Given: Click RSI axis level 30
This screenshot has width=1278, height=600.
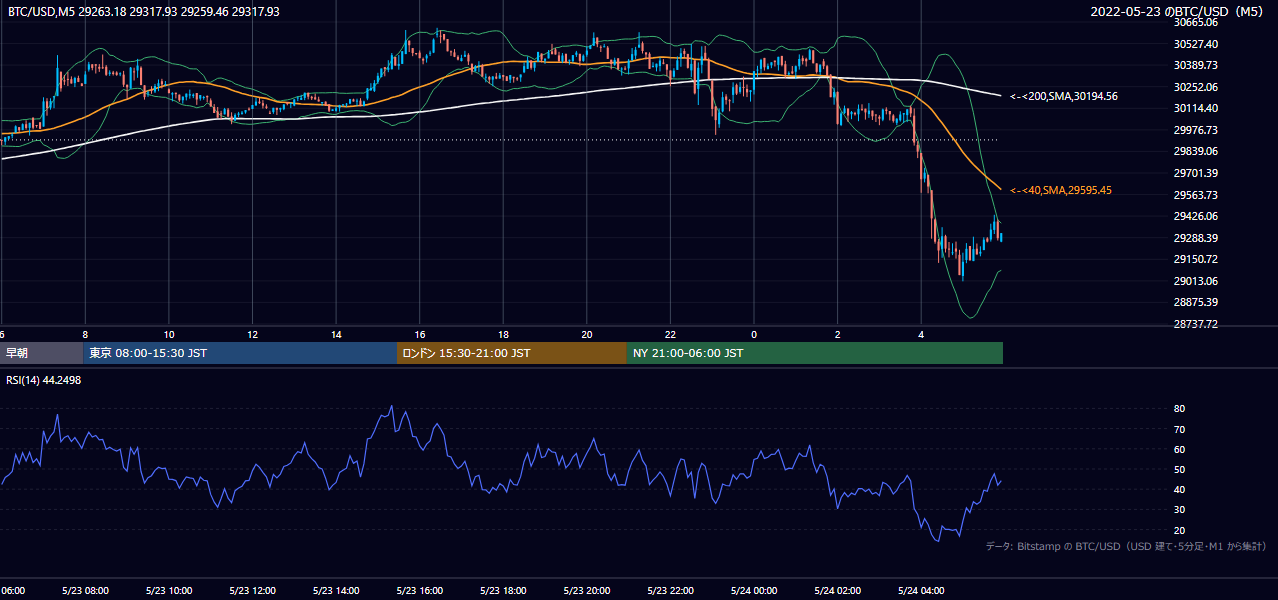Looking at the screenshot, I should [x=1180, y=510].
